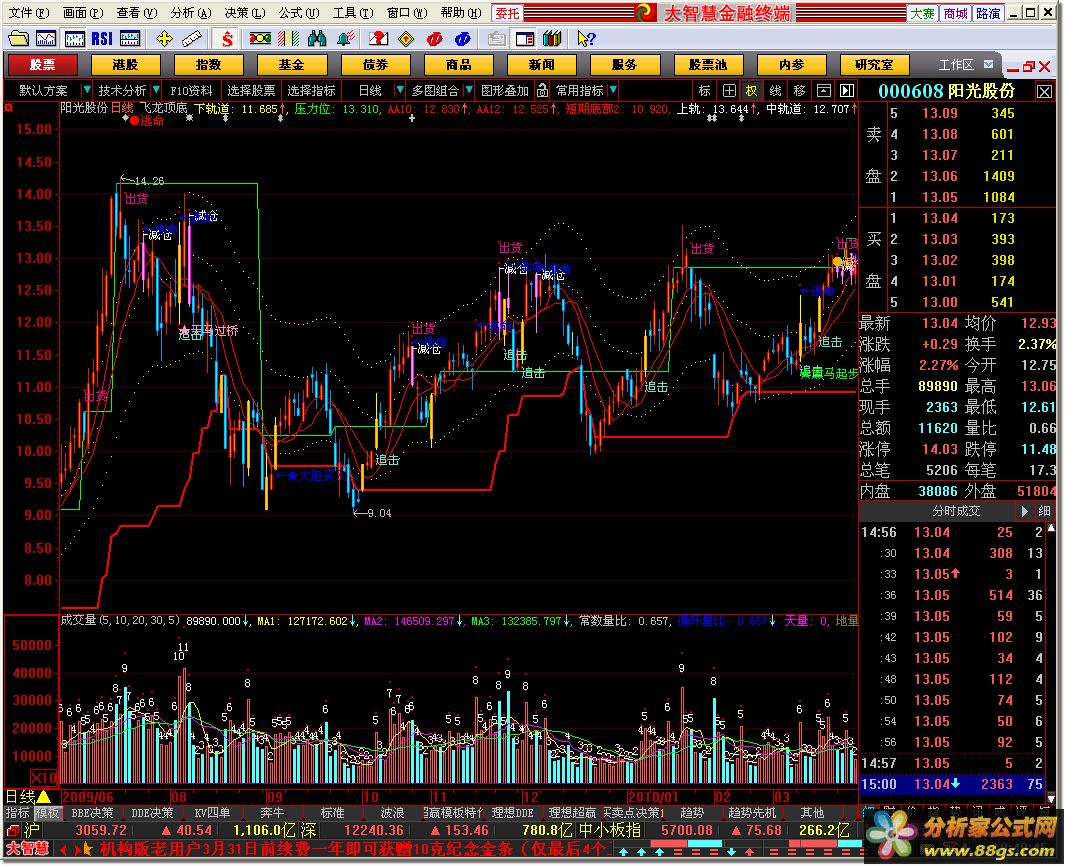Open the 工作区 workspace dropdown

(x=988, y=65)
